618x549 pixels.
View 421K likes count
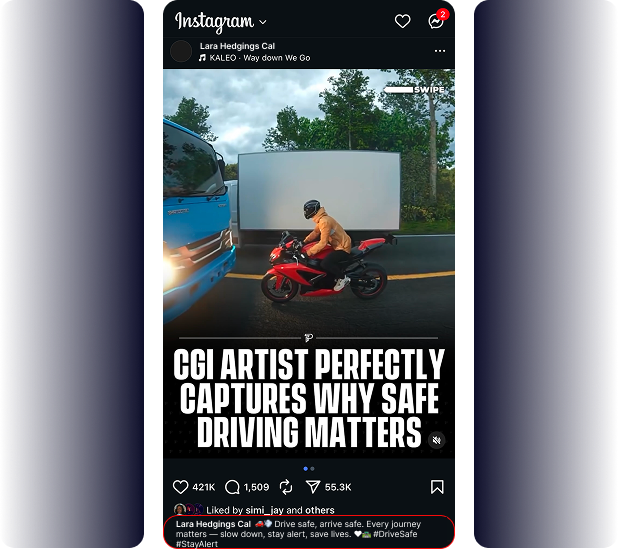pos(204,488)
